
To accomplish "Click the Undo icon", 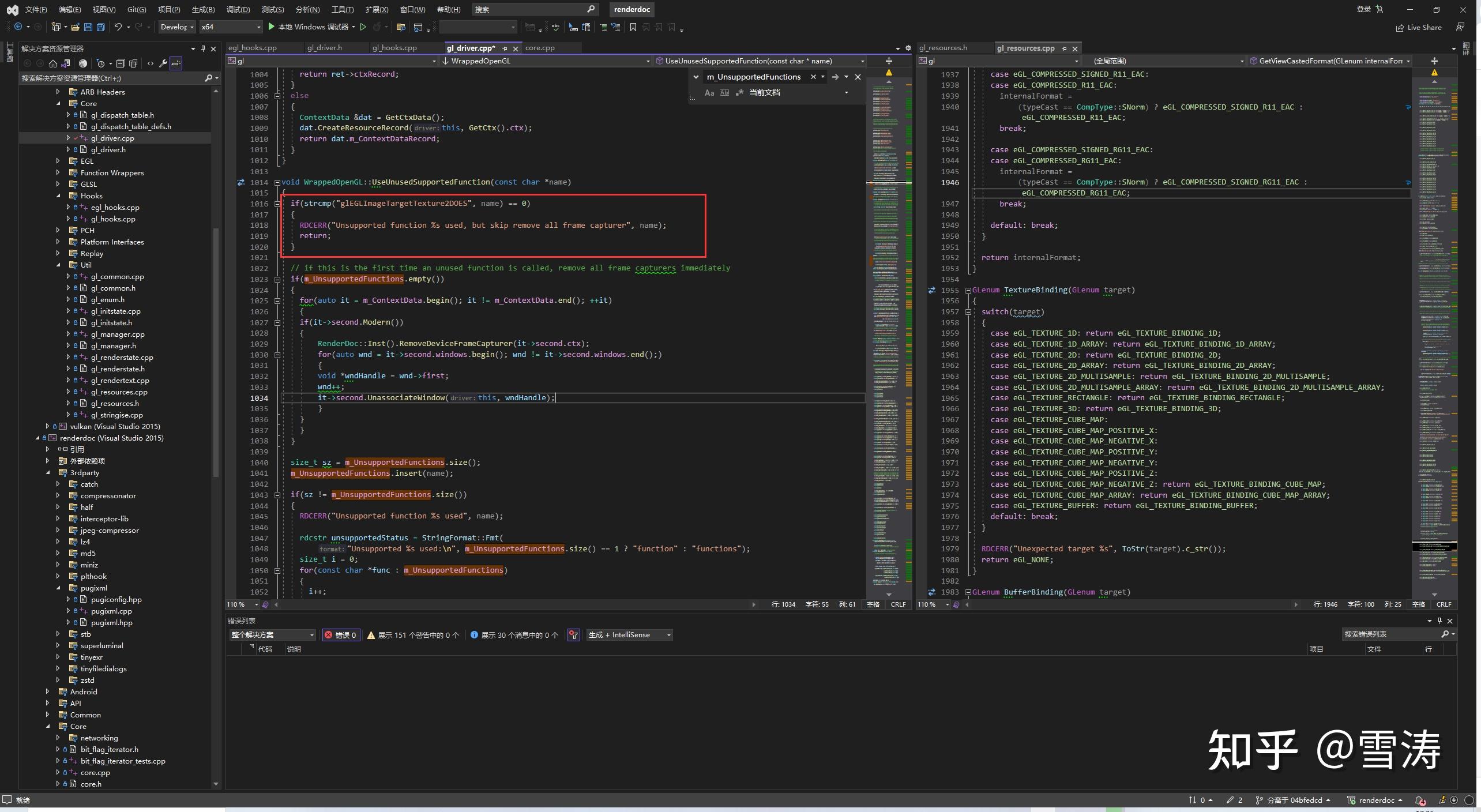I will (118, 27).
